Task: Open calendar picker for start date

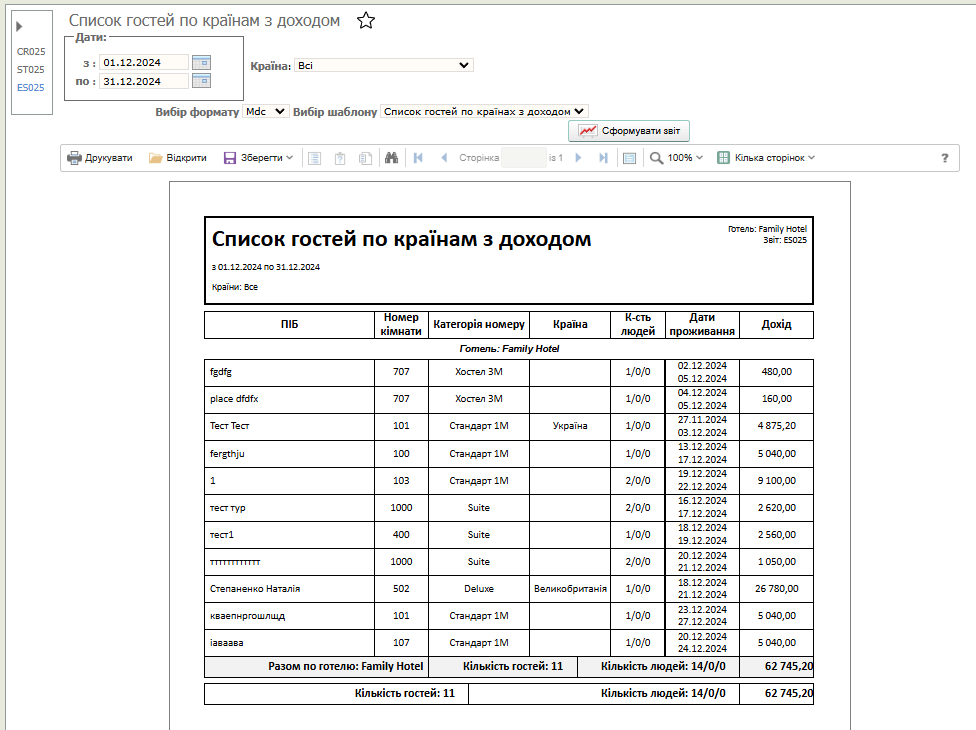Action: pyautogui.click(x=201, y=62)
